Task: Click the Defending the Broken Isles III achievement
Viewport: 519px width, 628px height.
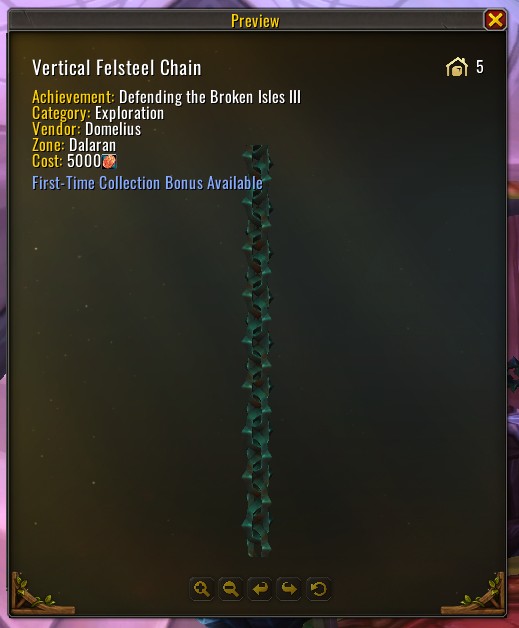Action: tap(210, 97)
